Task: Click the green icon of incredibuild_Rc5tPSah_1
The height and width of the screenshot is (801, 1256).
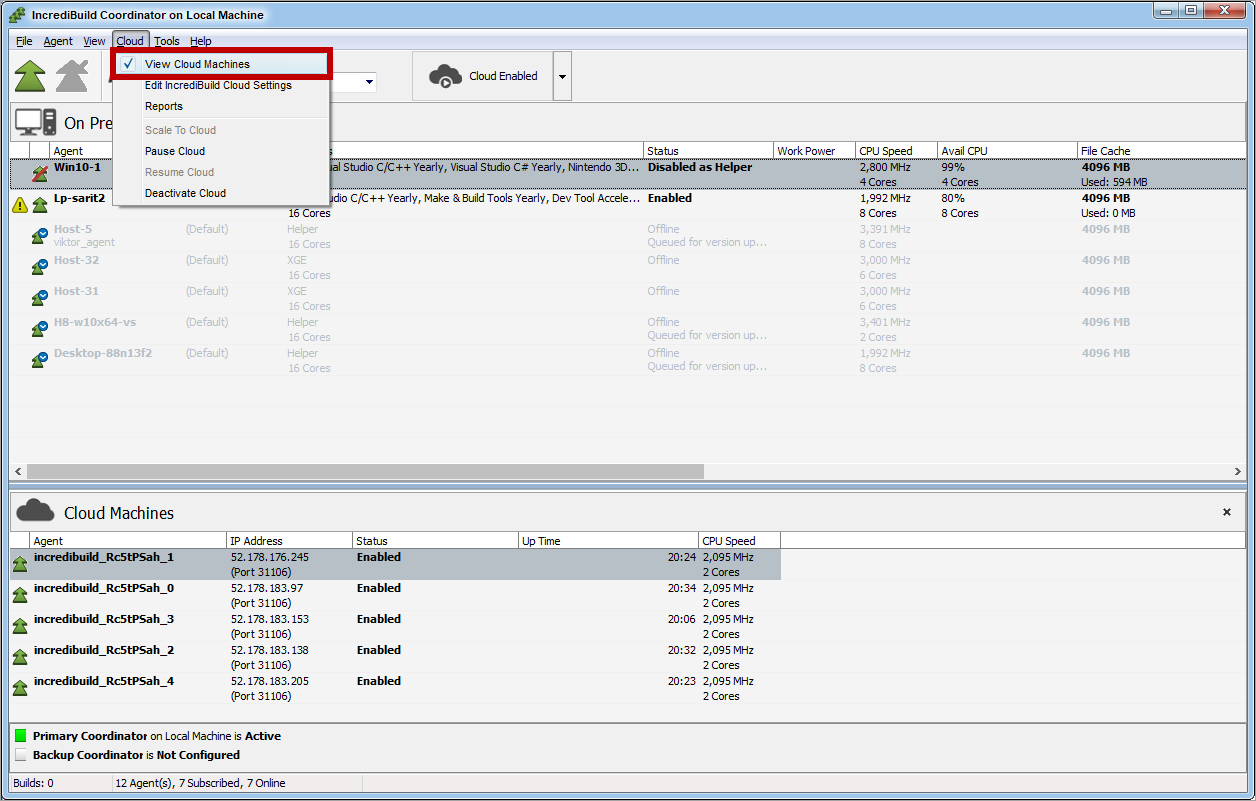Action: point(20,564)
